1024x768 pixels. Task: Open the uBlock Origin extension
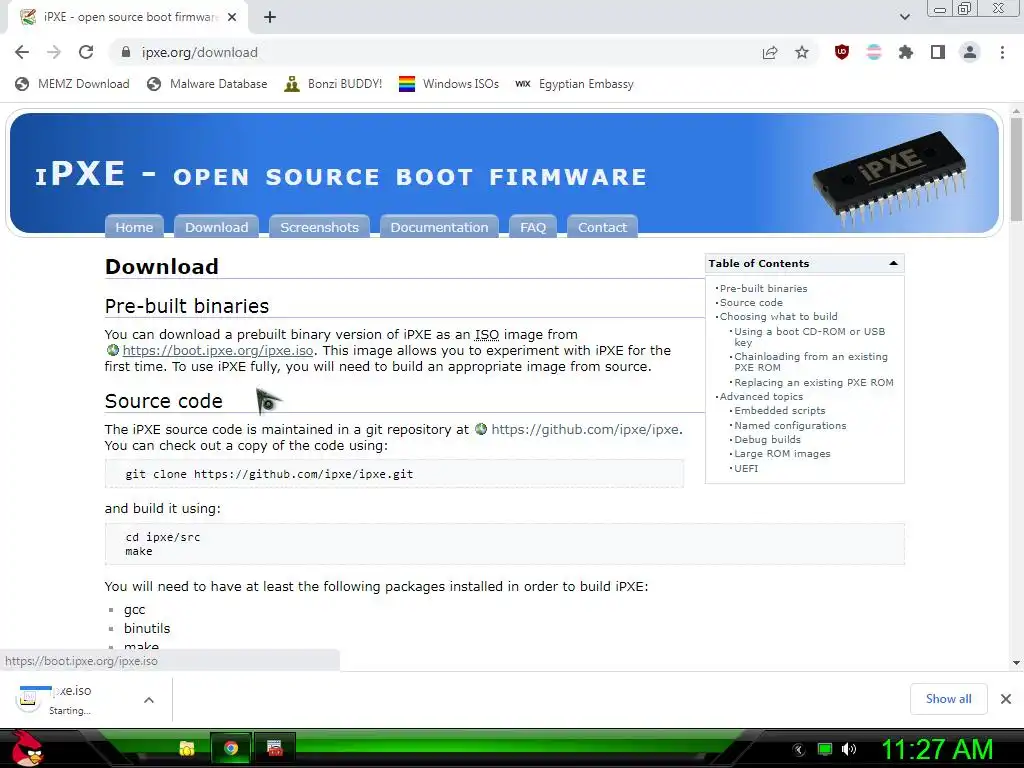842,52
